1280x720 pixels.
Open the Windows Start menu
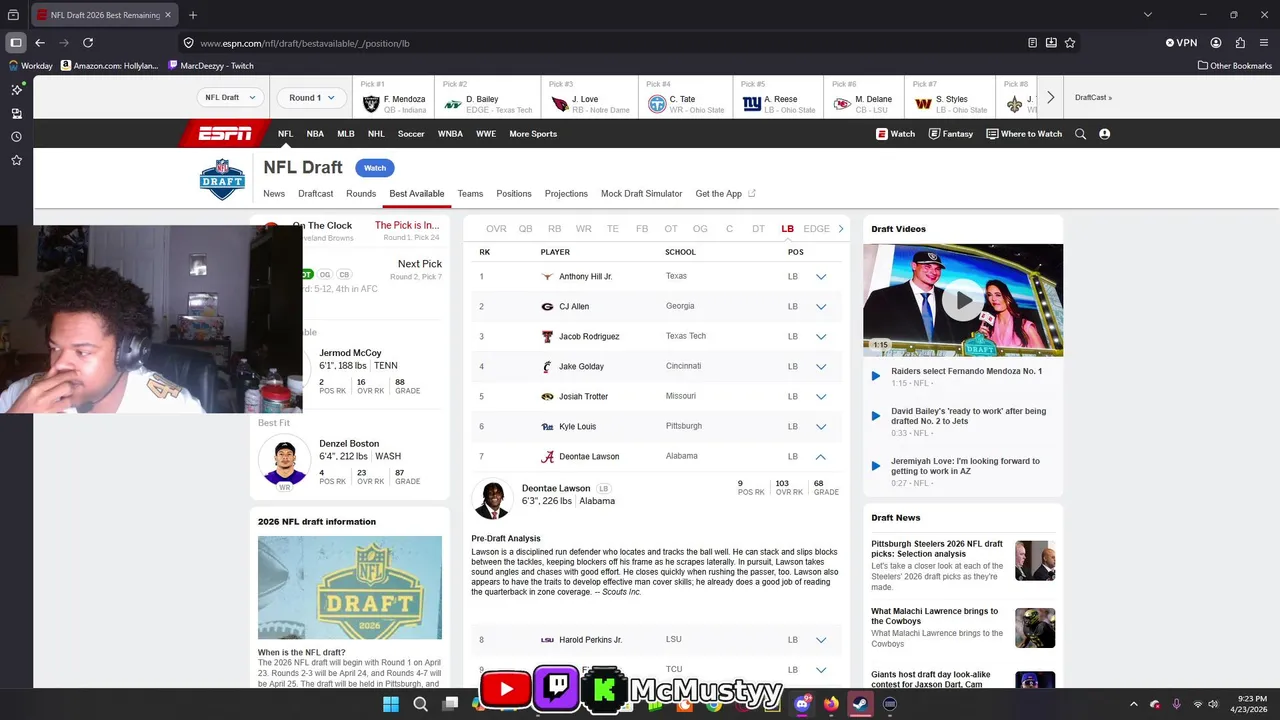click(391, 704)
